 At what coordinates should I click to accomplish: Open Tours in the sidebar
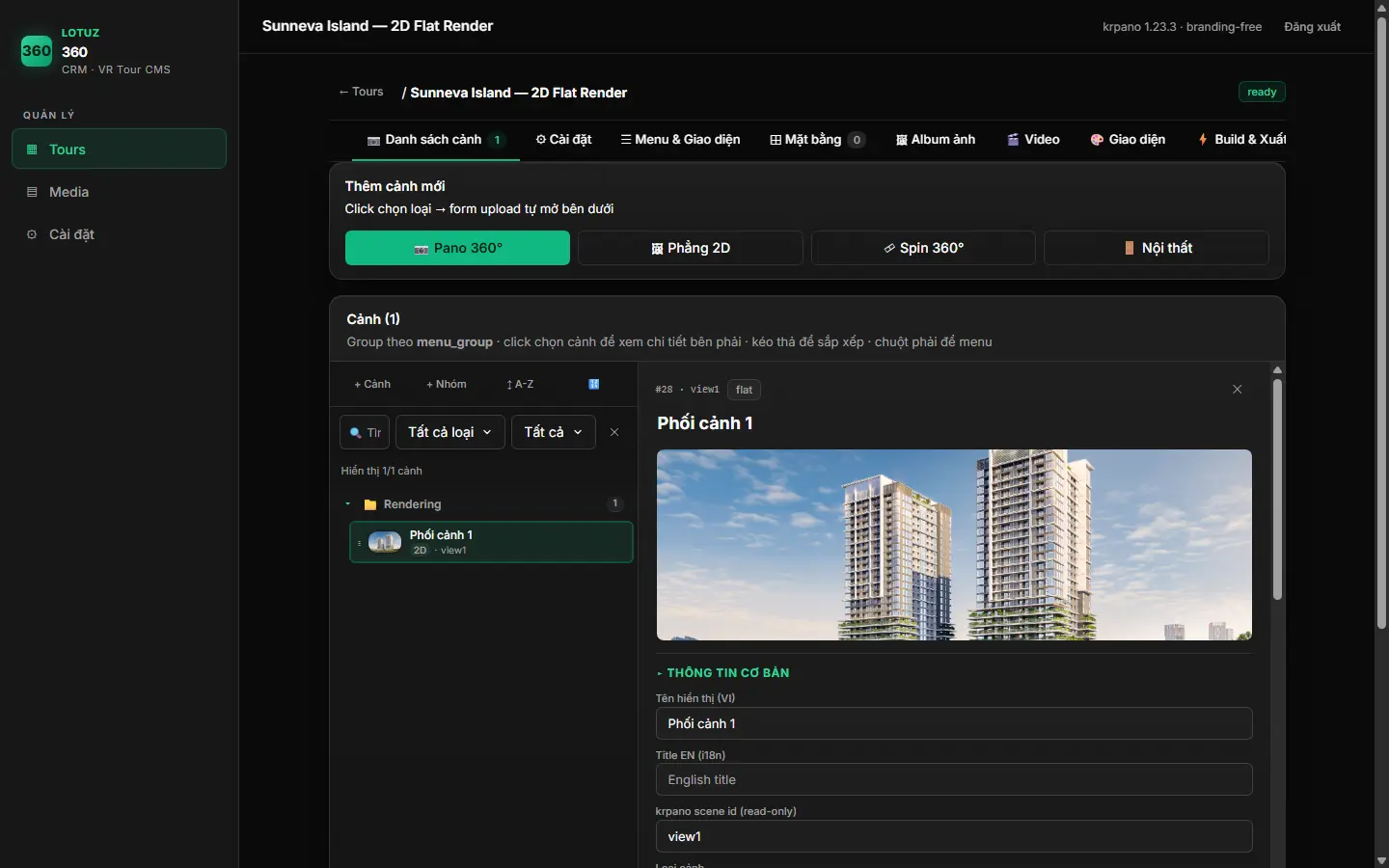tap(119, 149)
